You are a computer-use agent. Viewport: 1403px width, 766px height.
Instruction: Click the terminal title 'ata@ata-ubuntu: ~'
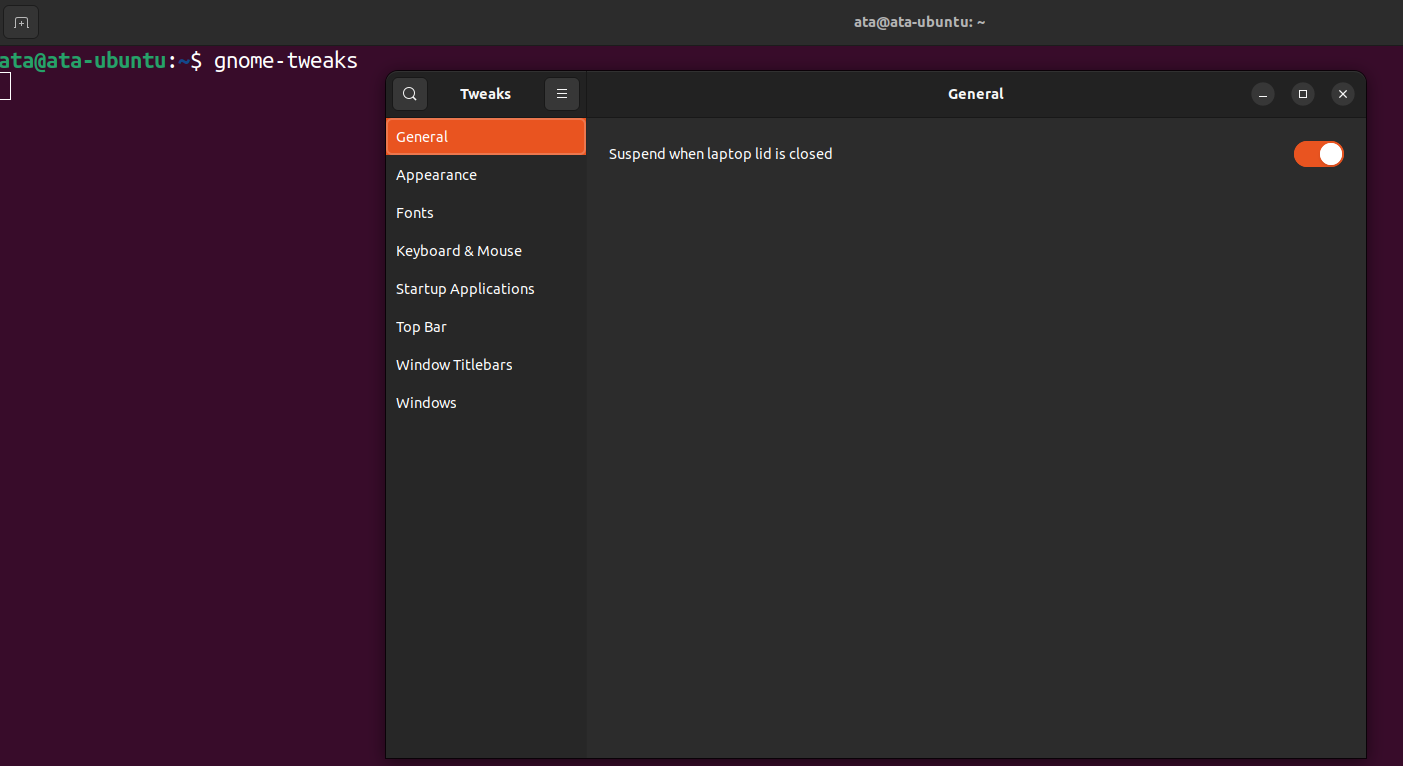point(920,22)
